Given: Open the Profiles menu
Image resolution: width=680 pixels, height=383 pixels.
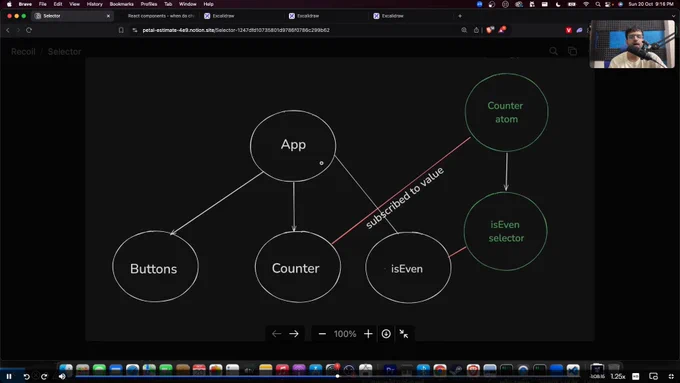Looking at the screenshot, I should (149, 4).
